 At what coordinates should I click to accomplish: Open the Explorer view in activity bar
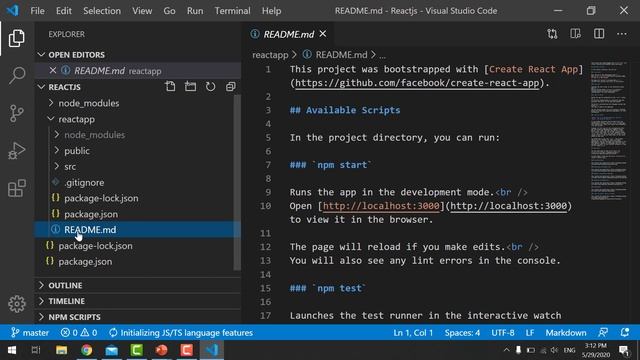pos(17,38)
